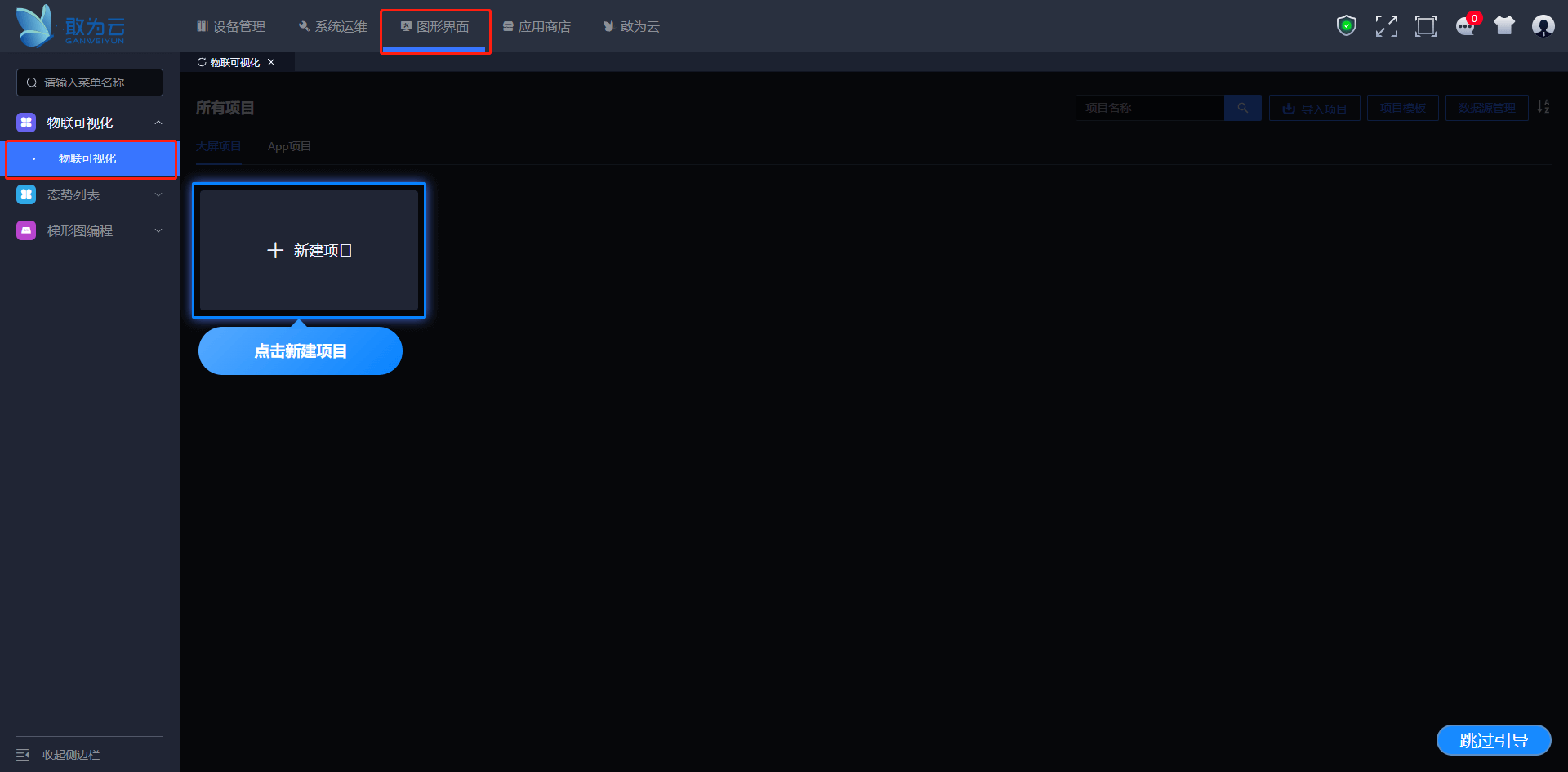Screen dimensions: 1568x772
Task: Click the blue 态势列表 sidebar icon
Action: [x=26, y=194]
